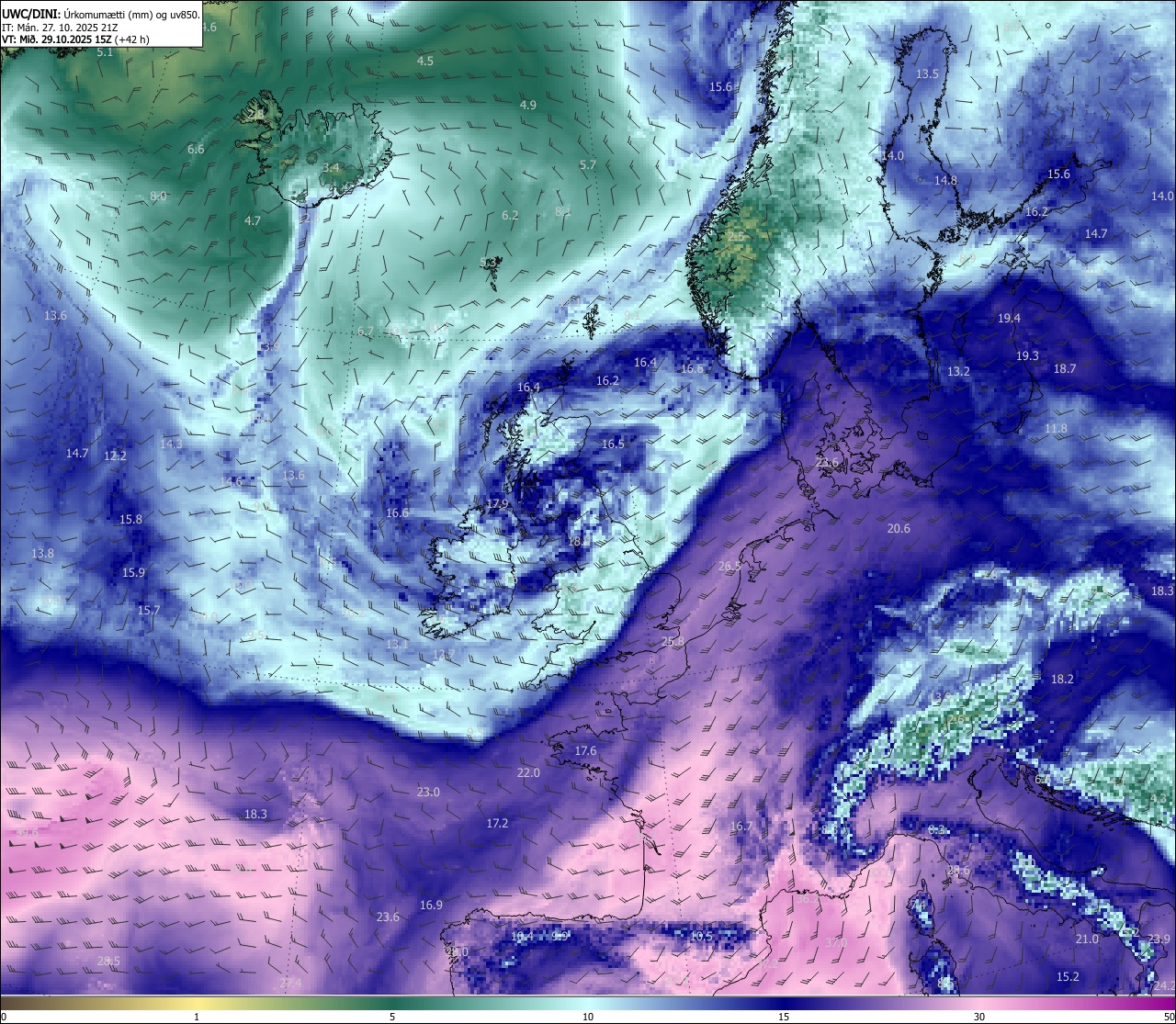Viewport: 1176px width, 1024px height.
Task: Click the 16.5 value over North Sea
Action: tap(613, 444)
